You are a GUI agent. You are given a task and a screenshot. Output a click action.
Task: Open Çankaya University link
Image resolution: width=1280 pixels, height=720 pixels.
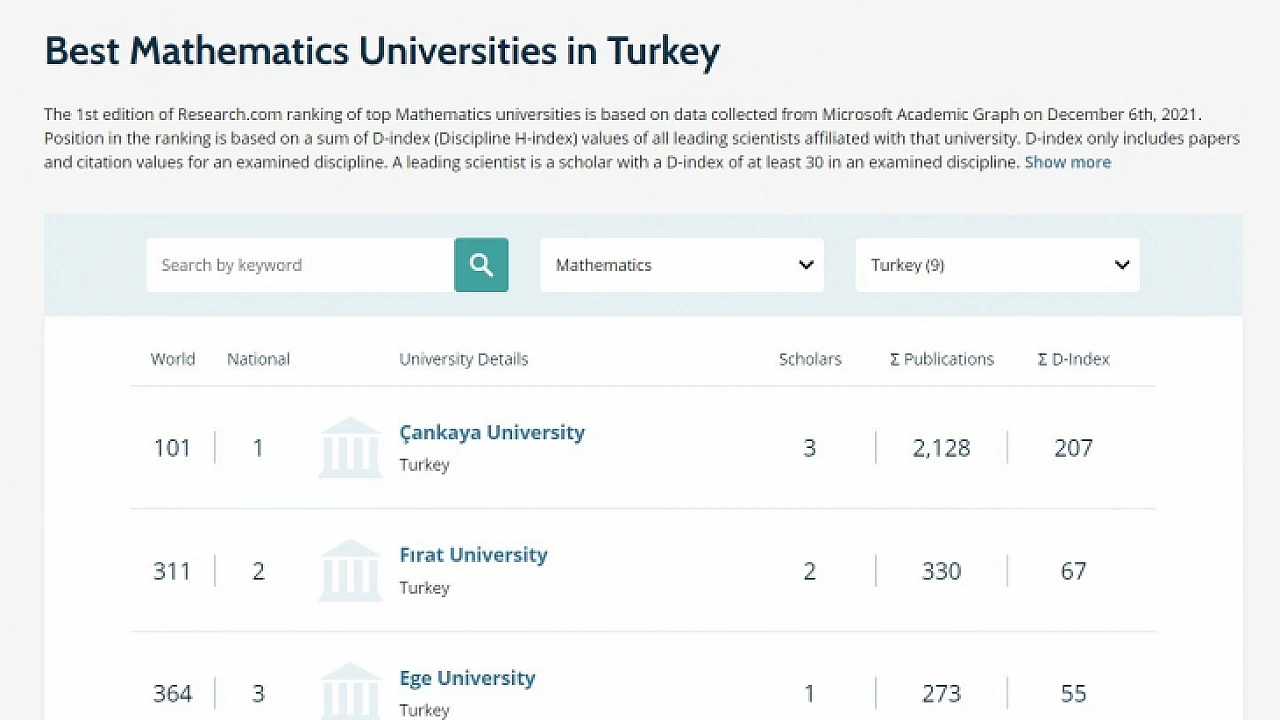(x=492, y=433)
